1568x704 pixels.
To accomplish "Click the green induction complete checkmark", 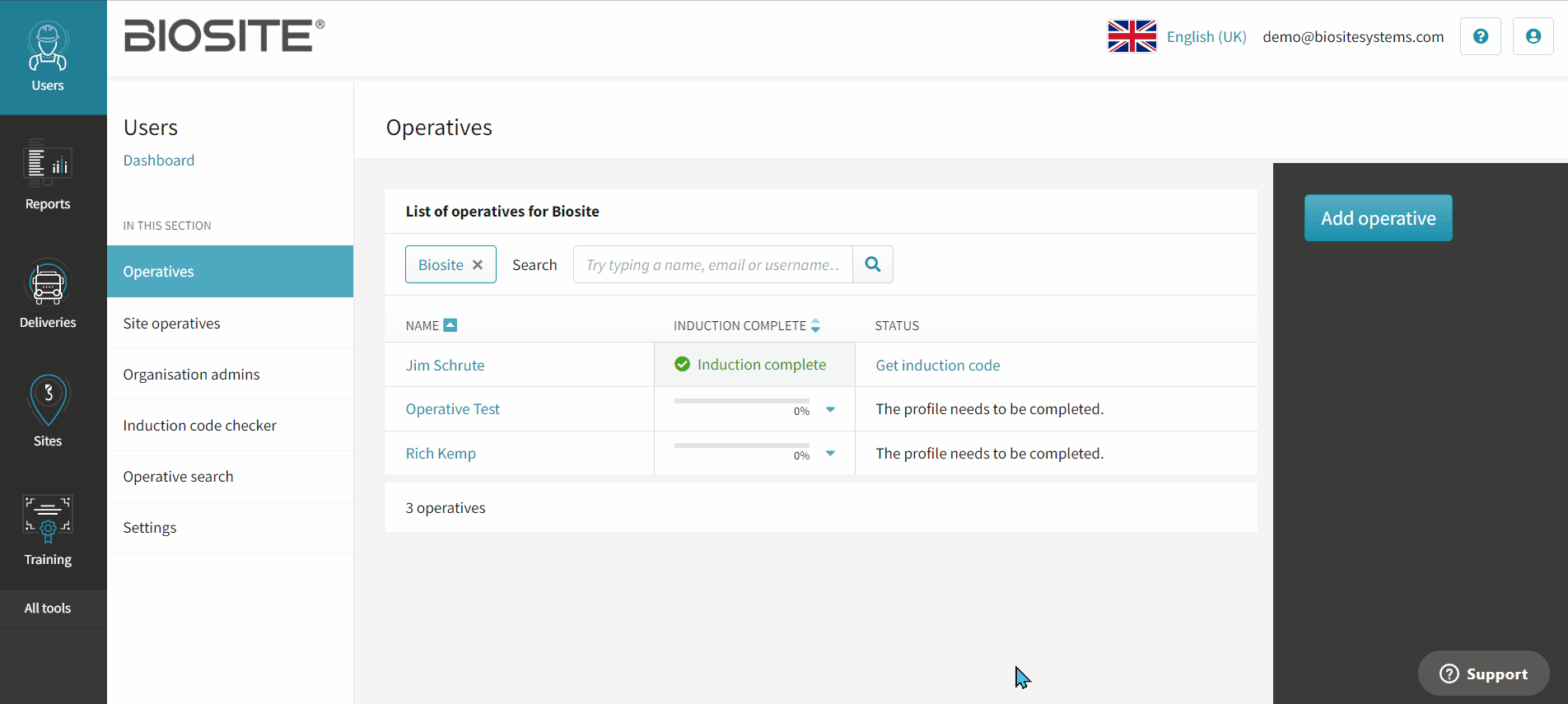I will (x=682, y=364).
